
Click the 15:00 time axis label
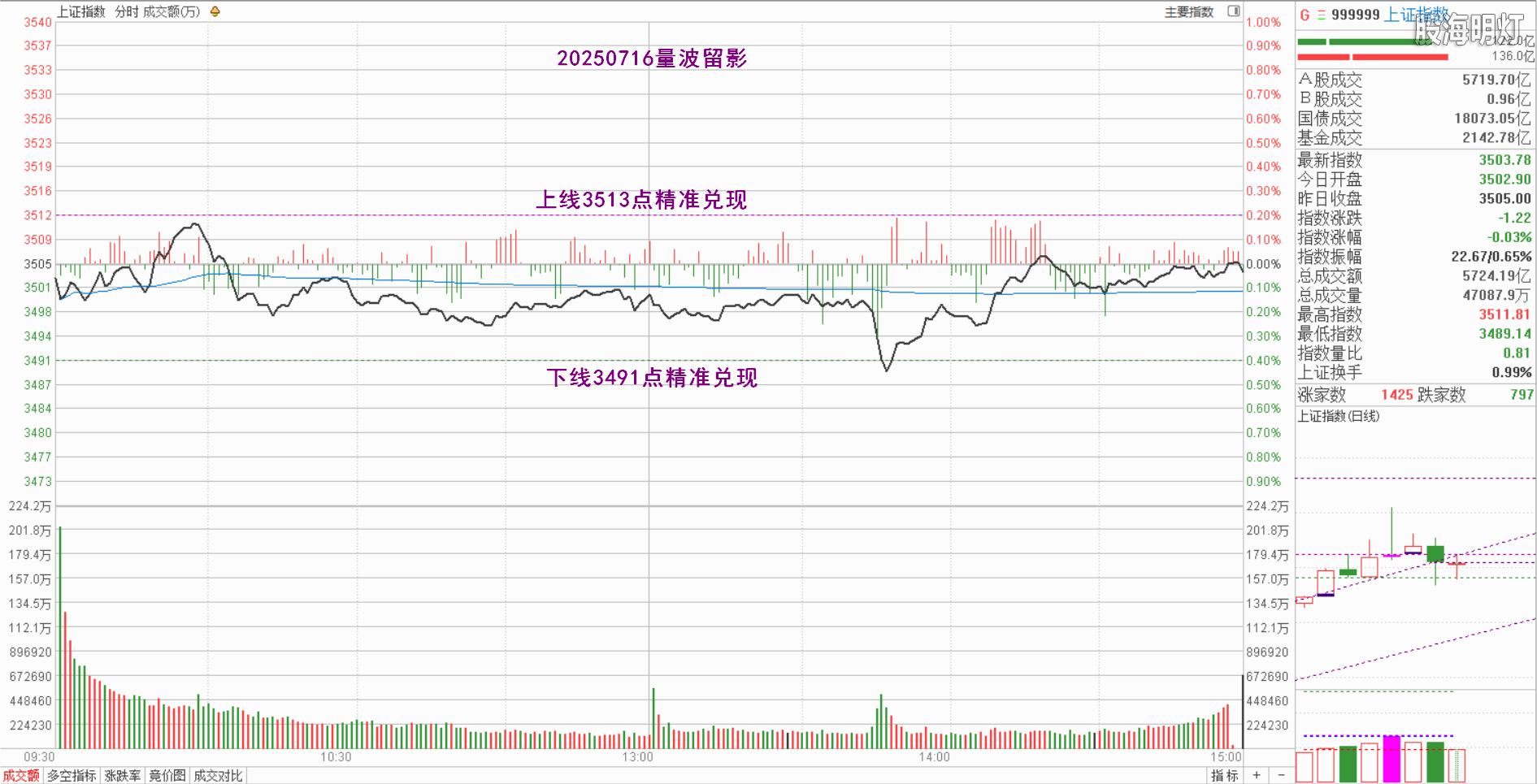point(1226,757)
